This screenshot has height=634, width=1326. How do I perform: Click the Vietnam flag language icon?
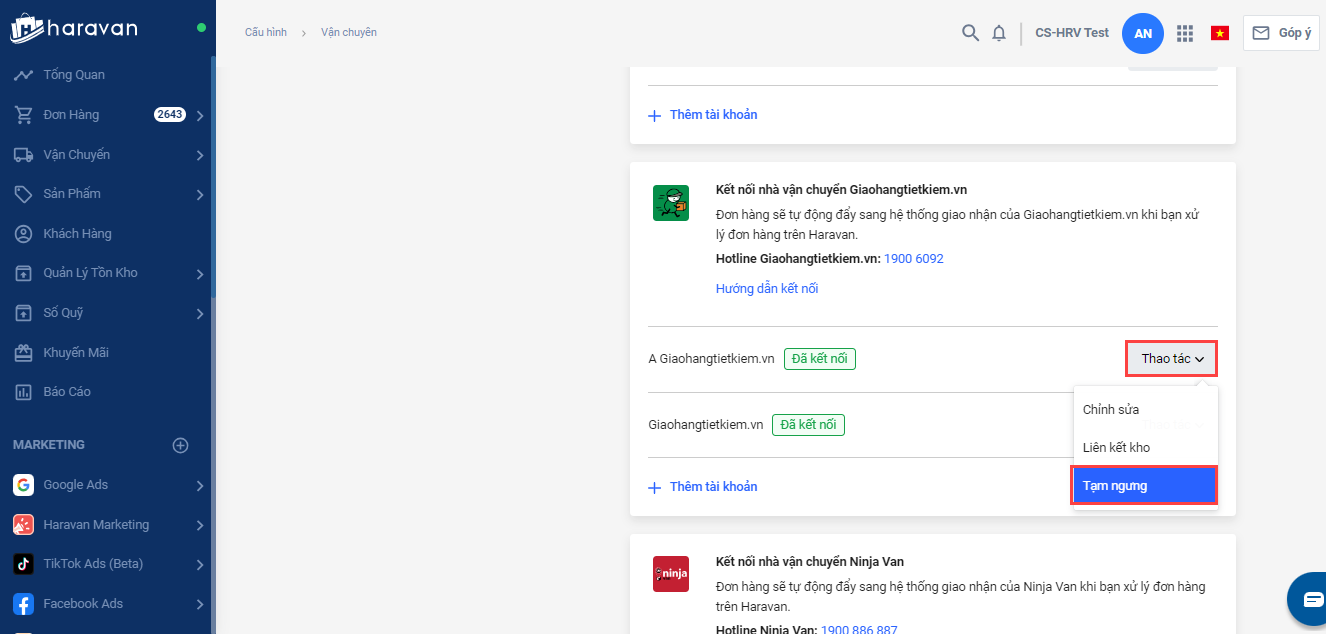[x=1220, y=33]
